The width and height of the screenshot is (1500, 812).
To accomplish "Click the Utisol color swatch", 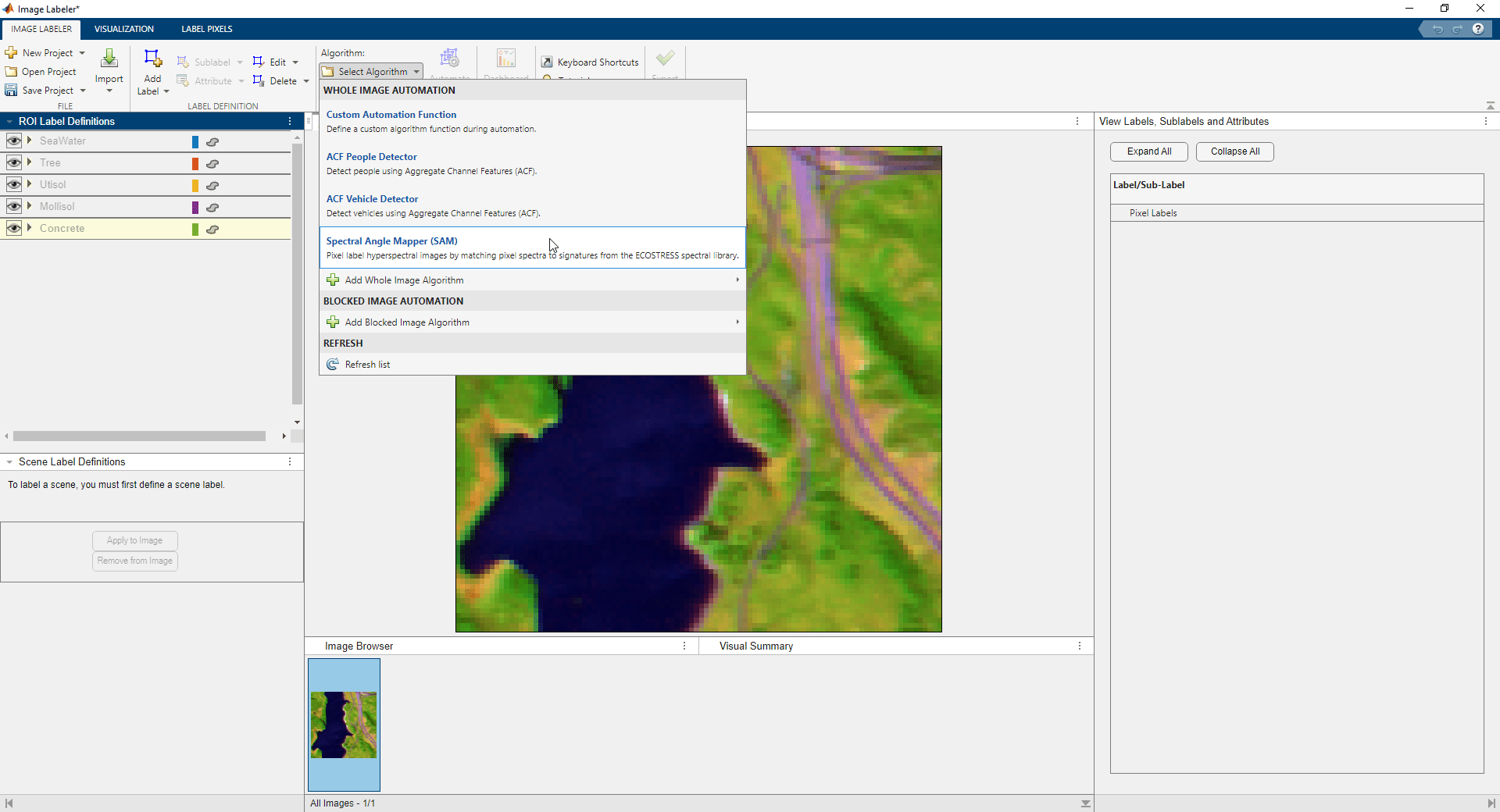I will [x=194, y=185].
